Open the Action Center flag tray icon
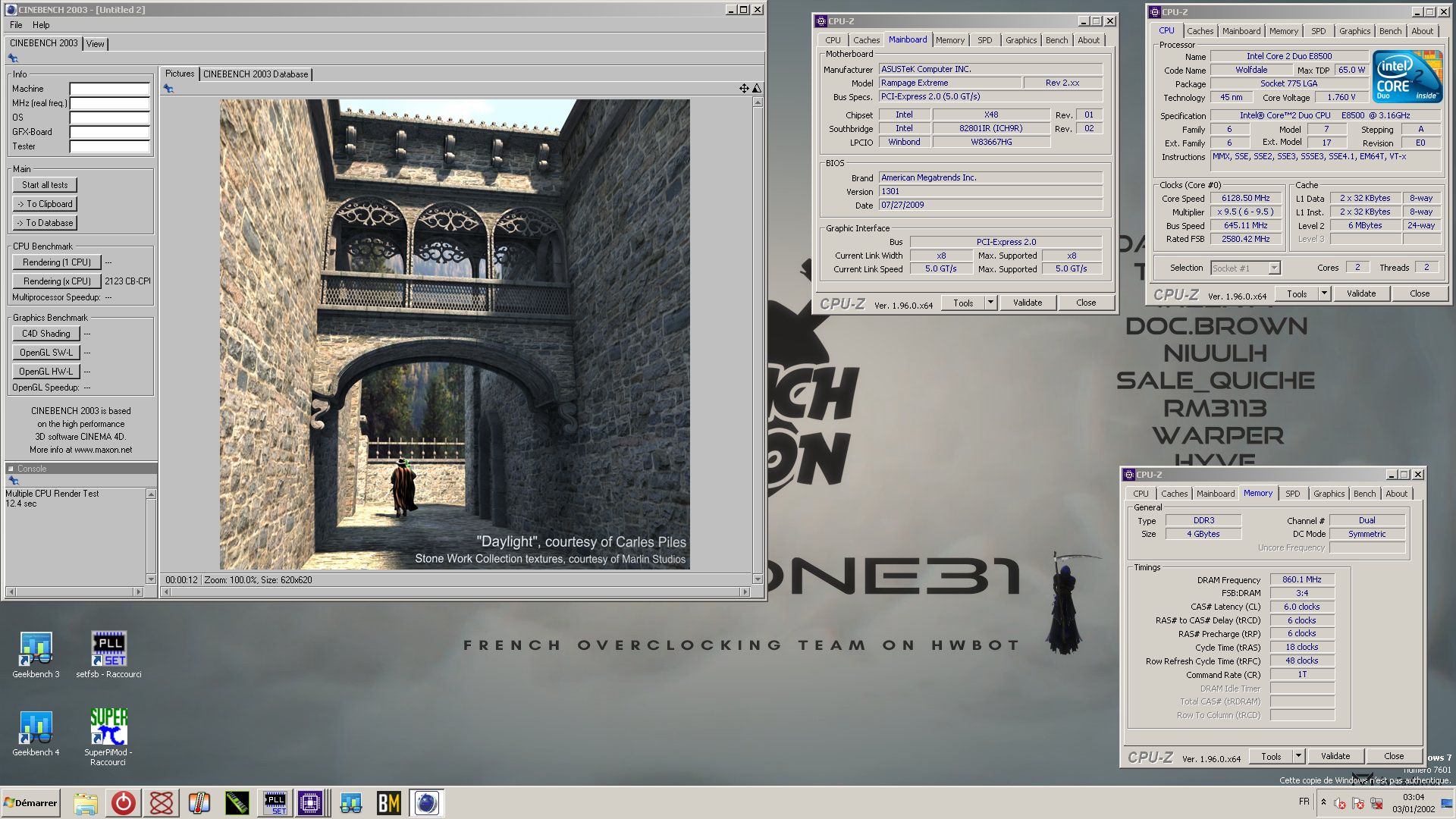The image size is (1456, 819). point(1357,803)
